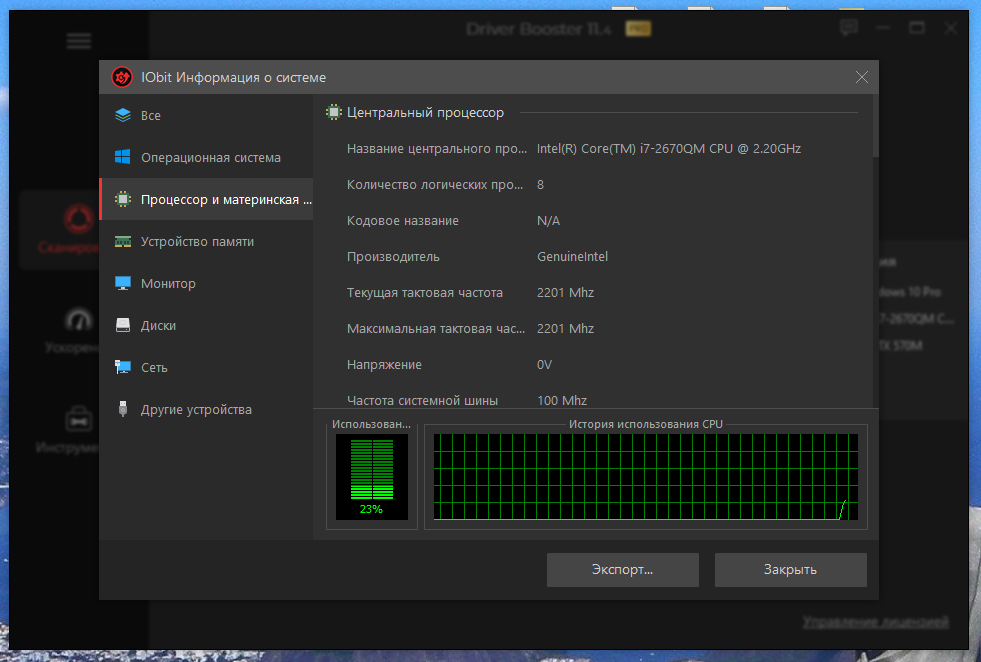The width and height of the screenshot is (981, 662).
Task: Click the CPU usage meter showing 23%
Action: (x=372, y=477)
